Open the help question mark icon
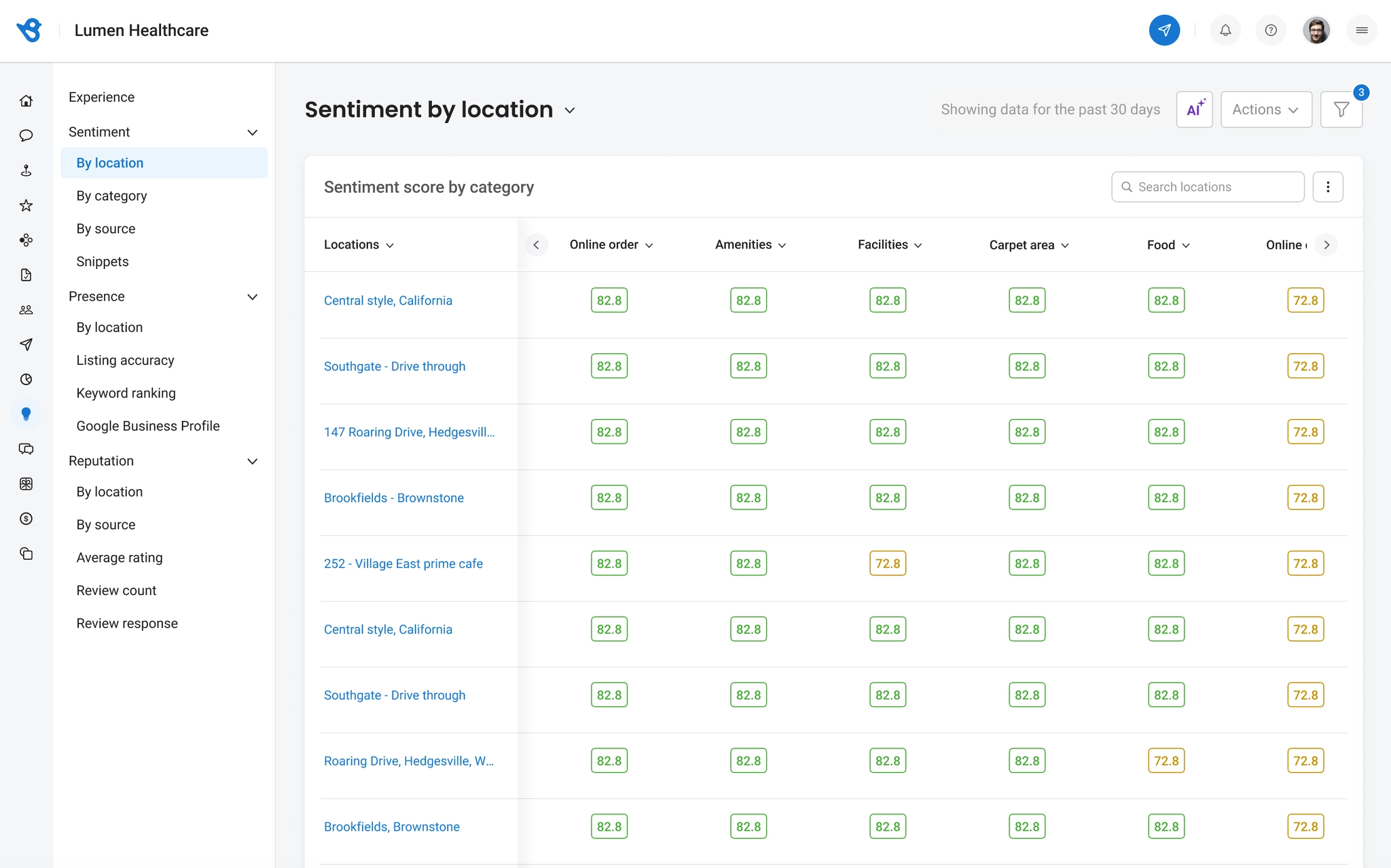Image resolution: width=1391 pixels, height=868 pixels. [1271, 31]
